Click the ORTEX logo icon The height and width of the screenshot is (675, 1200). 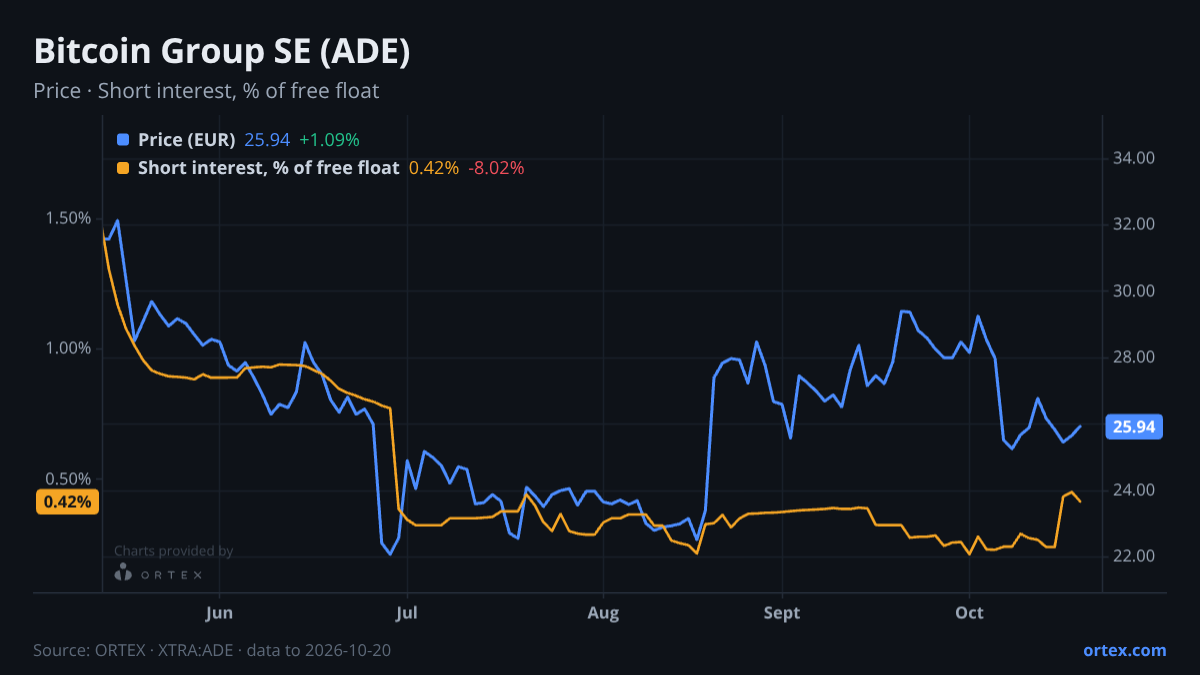coord(123,573)
